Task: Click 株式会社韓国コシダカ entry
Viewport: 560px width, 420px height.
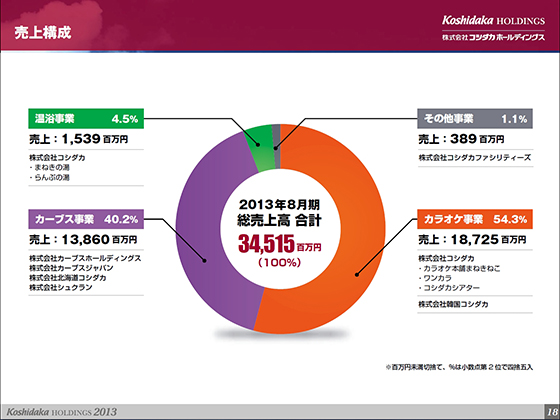Action: click(453, 304)
